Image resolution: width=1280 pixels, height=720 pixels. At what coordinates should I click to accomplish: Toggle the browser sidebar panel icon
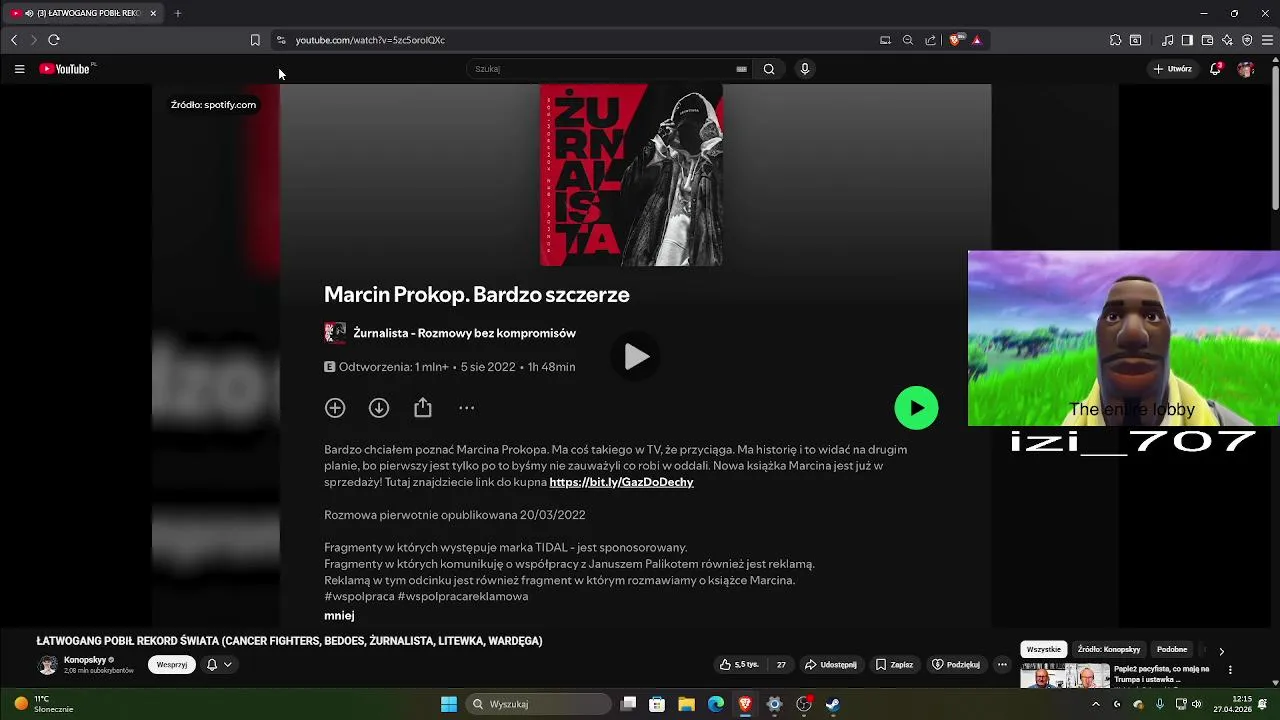tap(1187, 40)
